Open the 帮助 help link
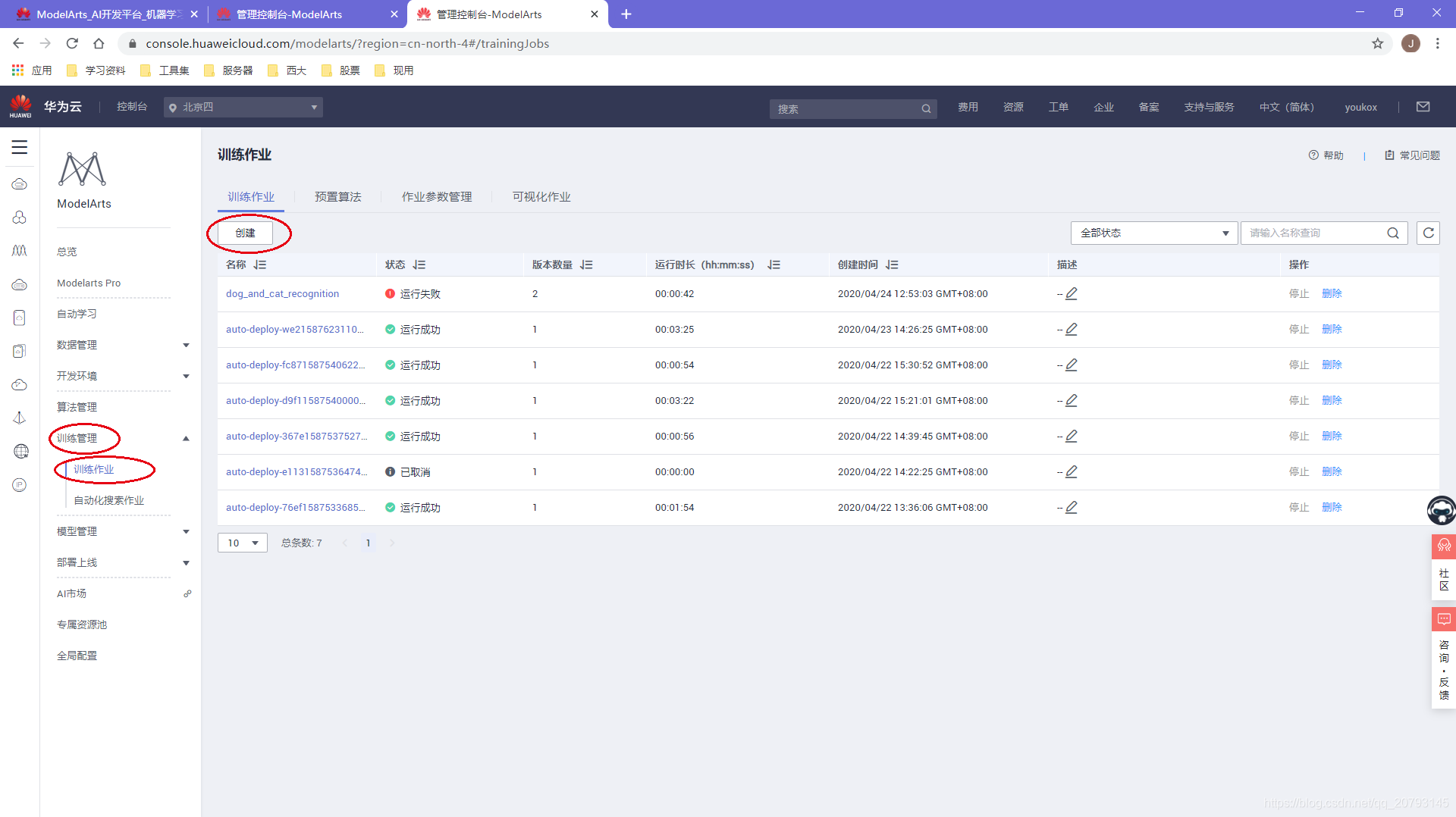Screen dimensions: 1456x817 click(1326, 155)
